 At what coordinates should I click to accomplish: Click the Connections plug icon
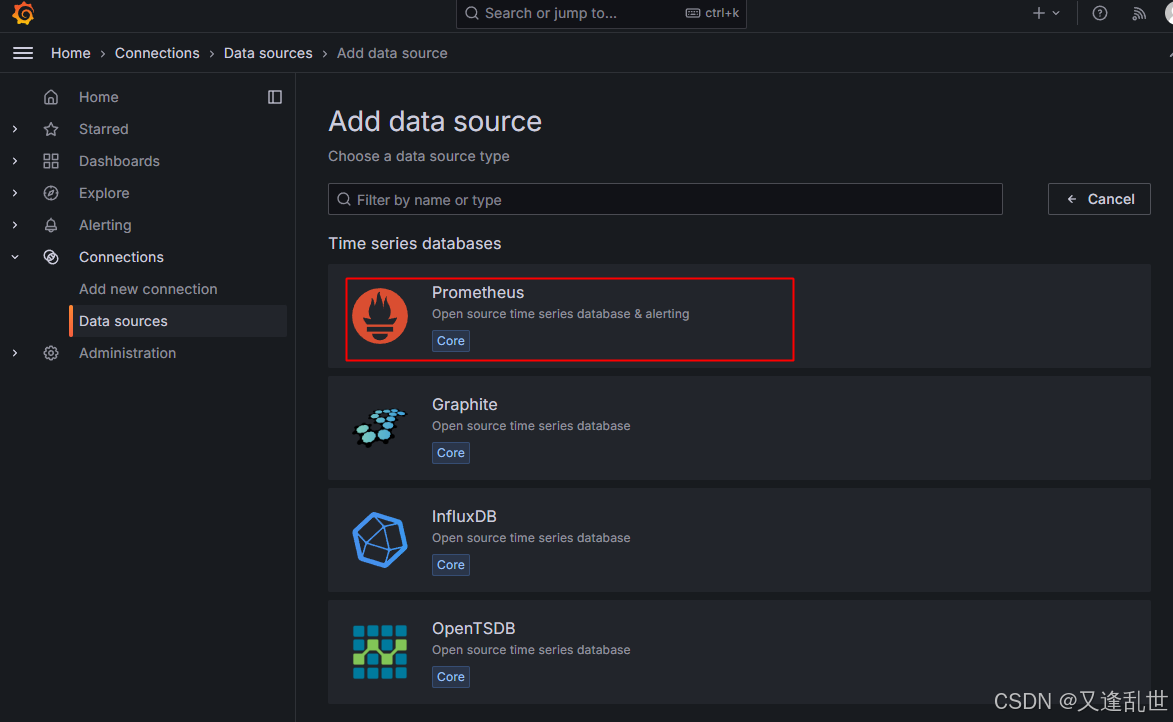pyautogui.click(x=51, y=257)
